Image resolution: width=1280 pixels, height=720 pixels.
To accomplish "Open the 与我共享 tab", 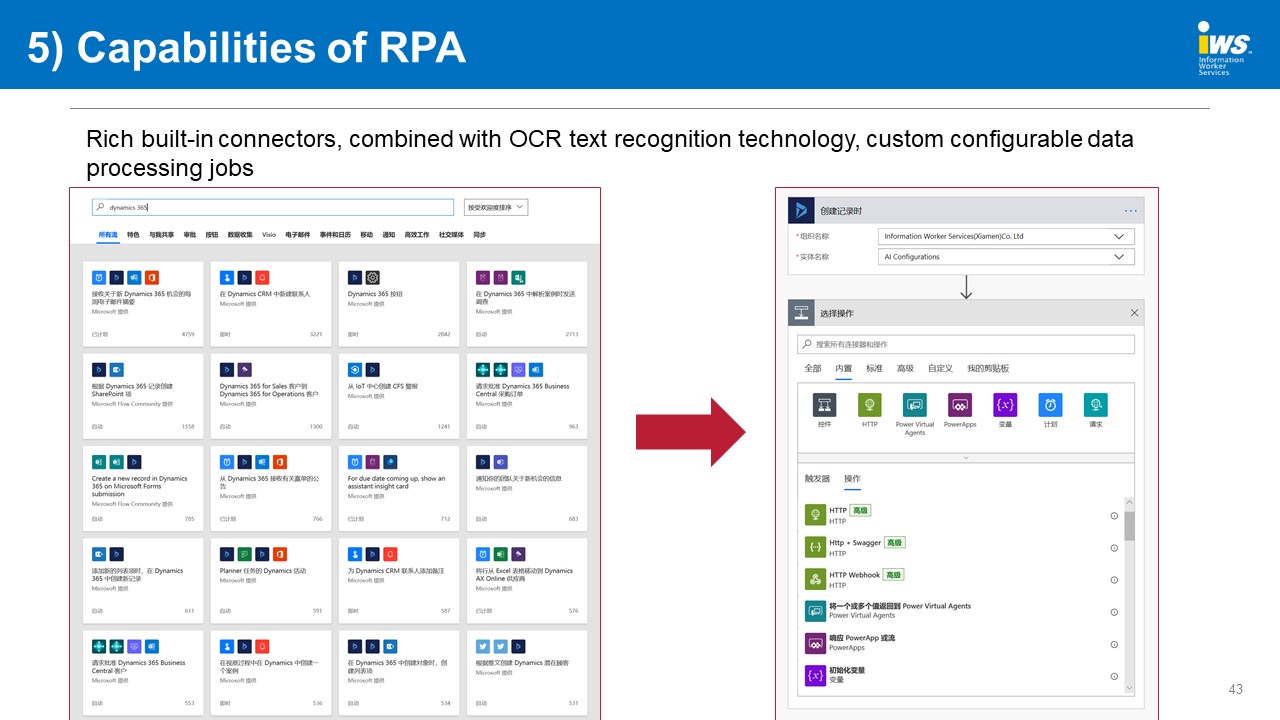I will click(162, 235).
